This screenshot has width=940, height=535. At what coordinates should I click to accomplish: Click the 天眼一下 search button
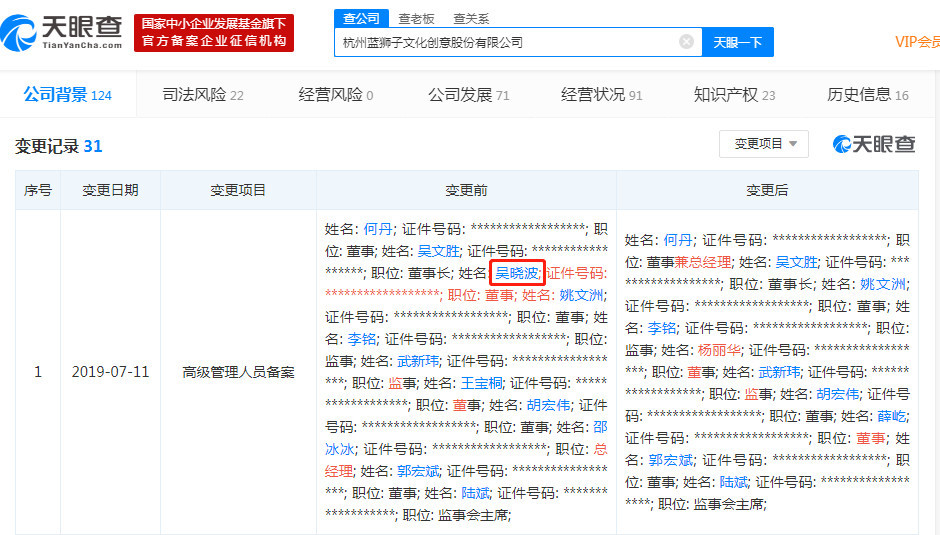point(737,42)
